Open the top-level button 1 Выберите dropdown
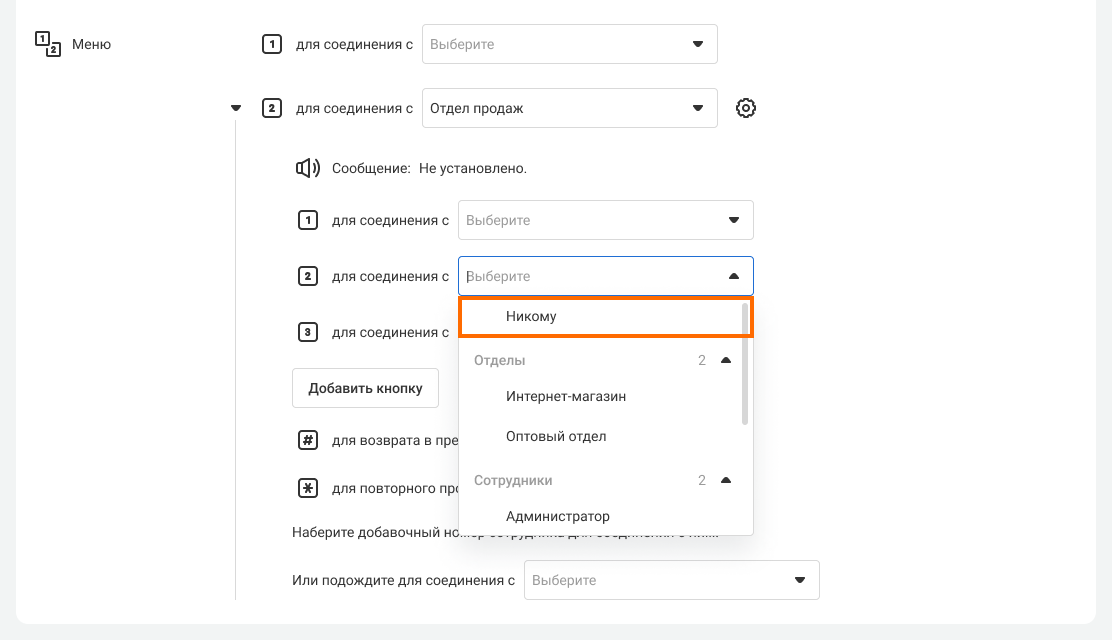This screenshot has width=1112, height=640. click(570, 44)
